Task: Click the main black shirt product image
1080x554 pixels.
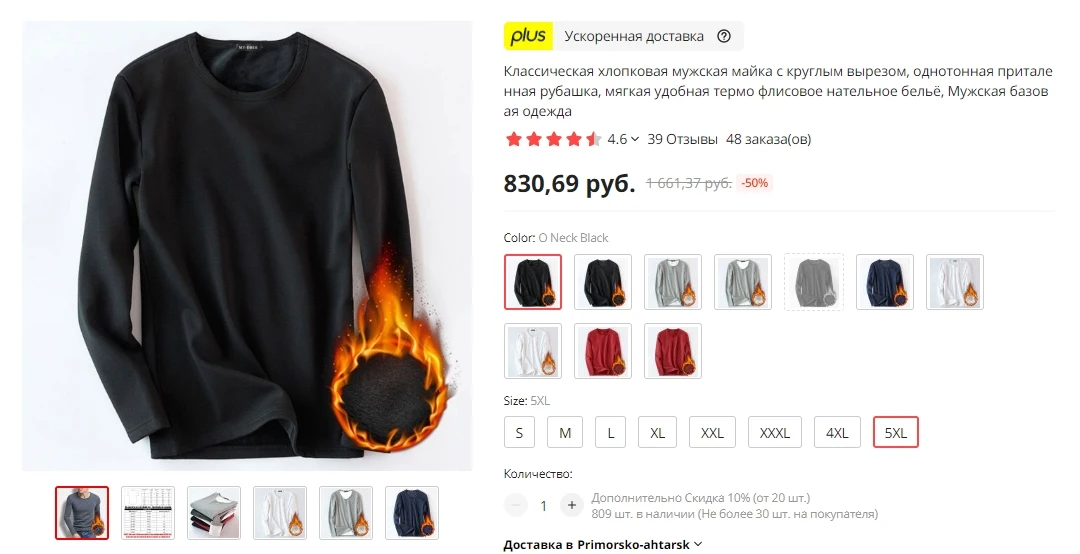Action: tap(247, 246)
